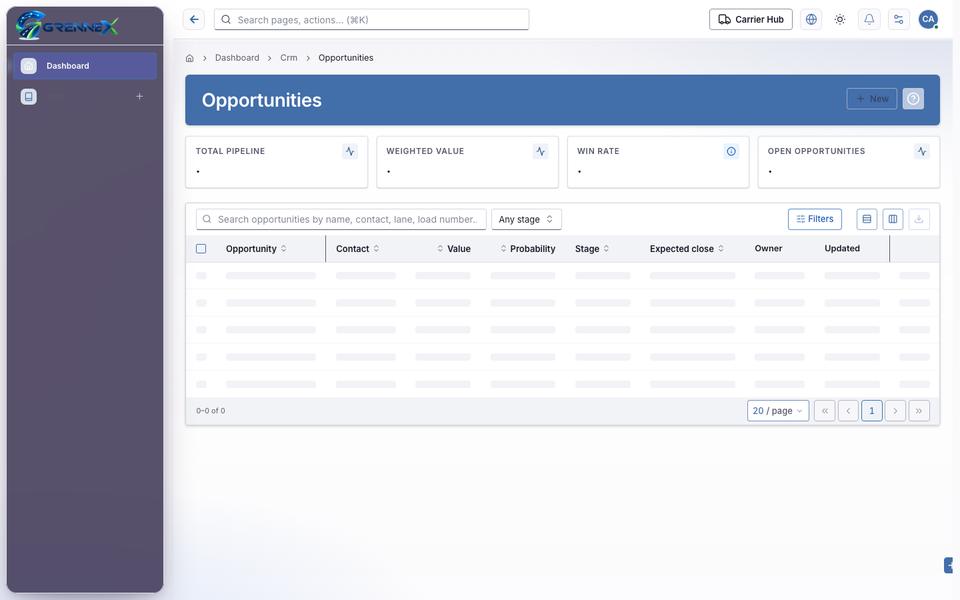Open the Carrier Hub button
The image size is (960, 600).
click(751, 20)
